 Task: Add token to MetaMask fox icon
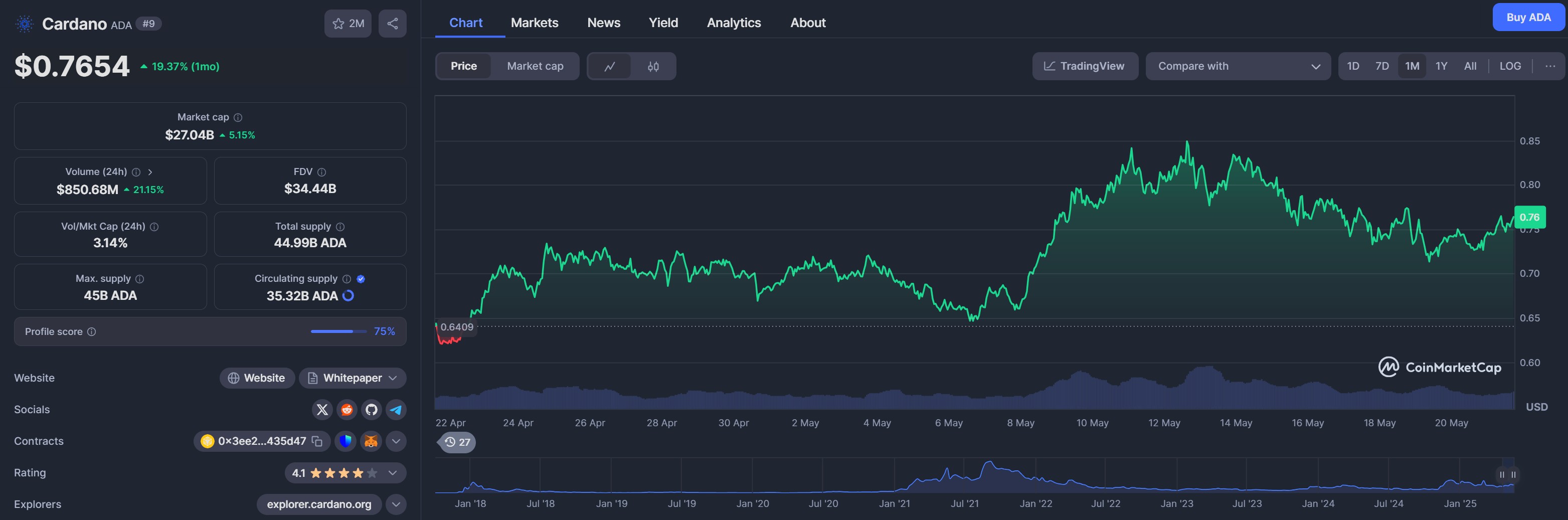pyautogui.click(x=371, y=441)
